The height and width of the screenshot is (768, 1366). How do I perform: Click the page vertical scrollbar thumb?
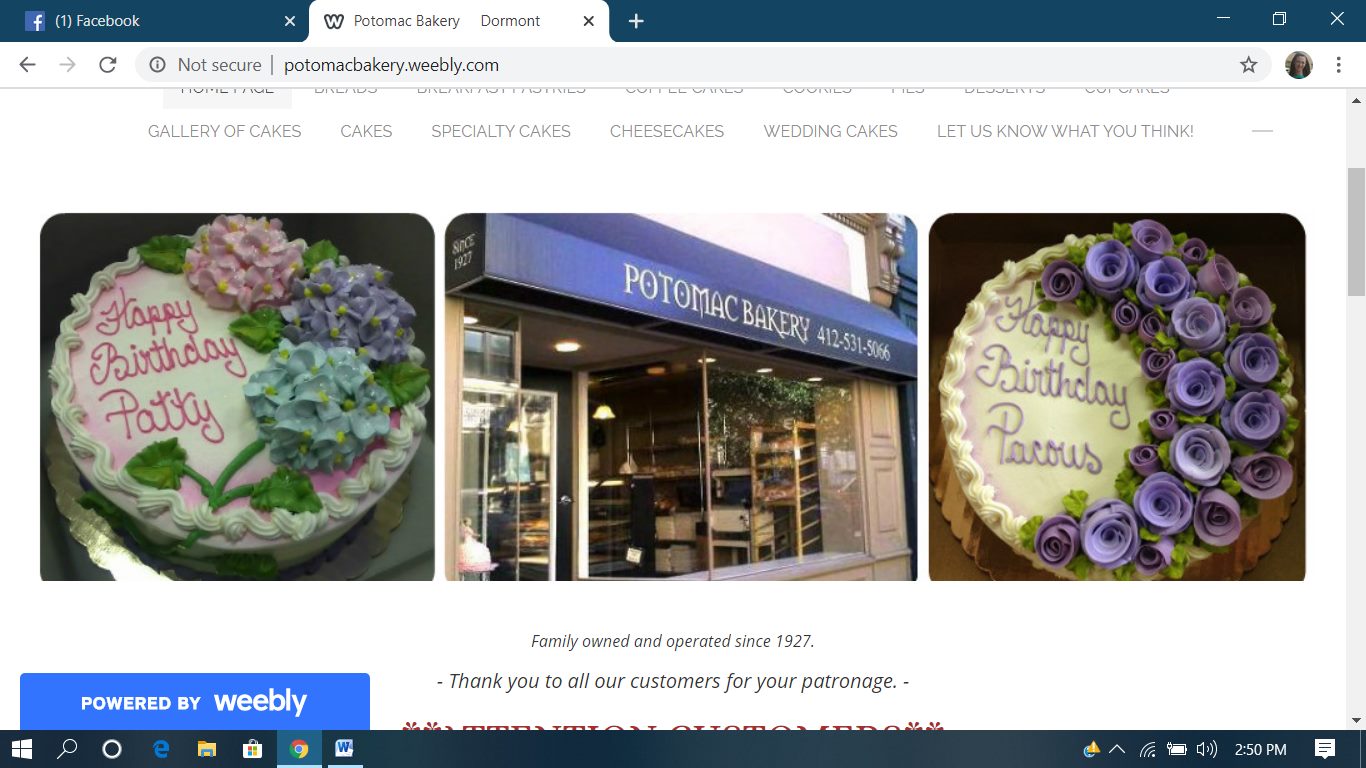(x=1356, y=232)
